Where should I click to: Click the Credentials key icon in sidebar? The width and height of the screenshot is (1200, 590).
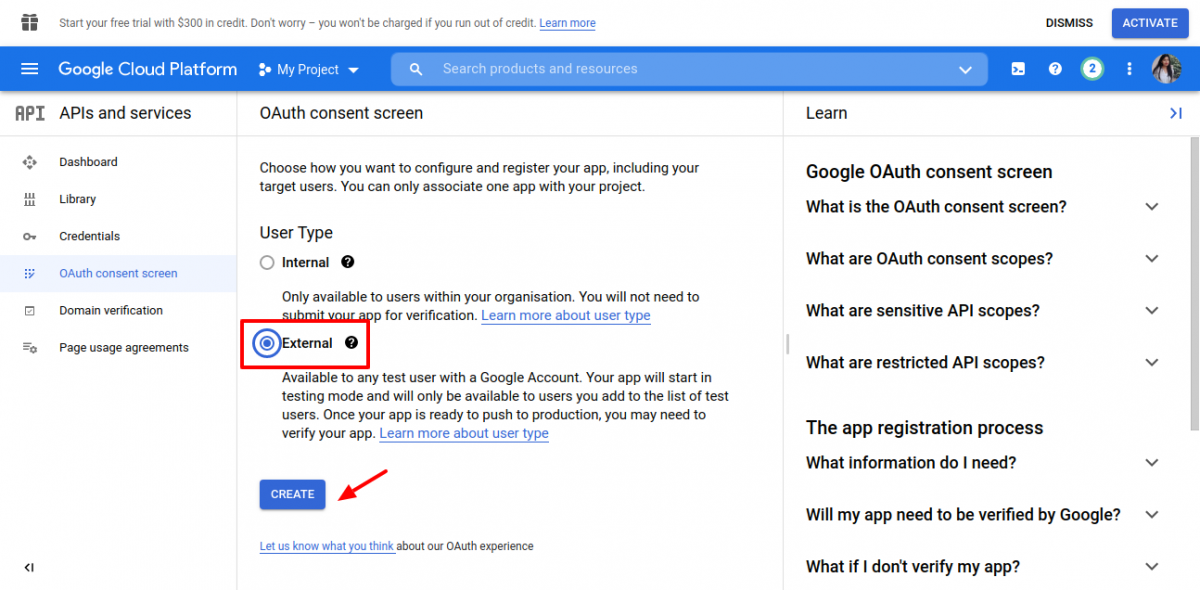[x=30, y=236]
